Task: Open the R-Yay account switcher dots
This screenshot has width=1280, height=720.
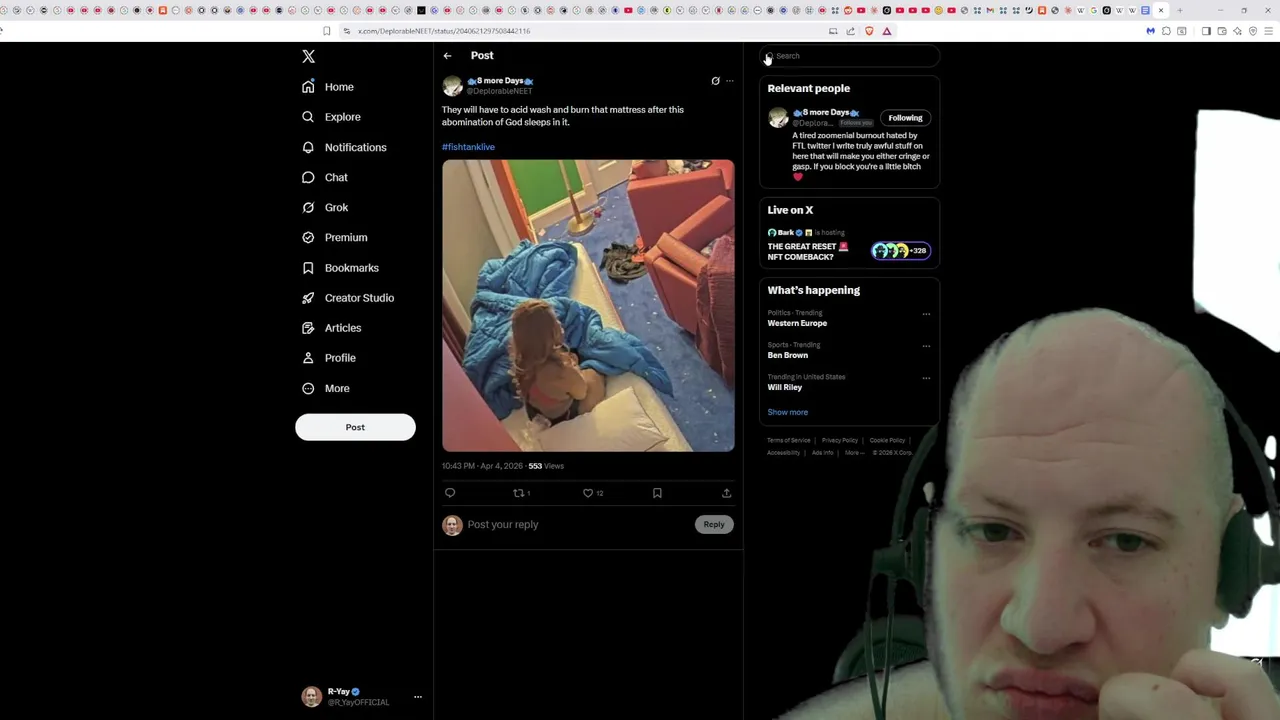Action: coord(418,697)
